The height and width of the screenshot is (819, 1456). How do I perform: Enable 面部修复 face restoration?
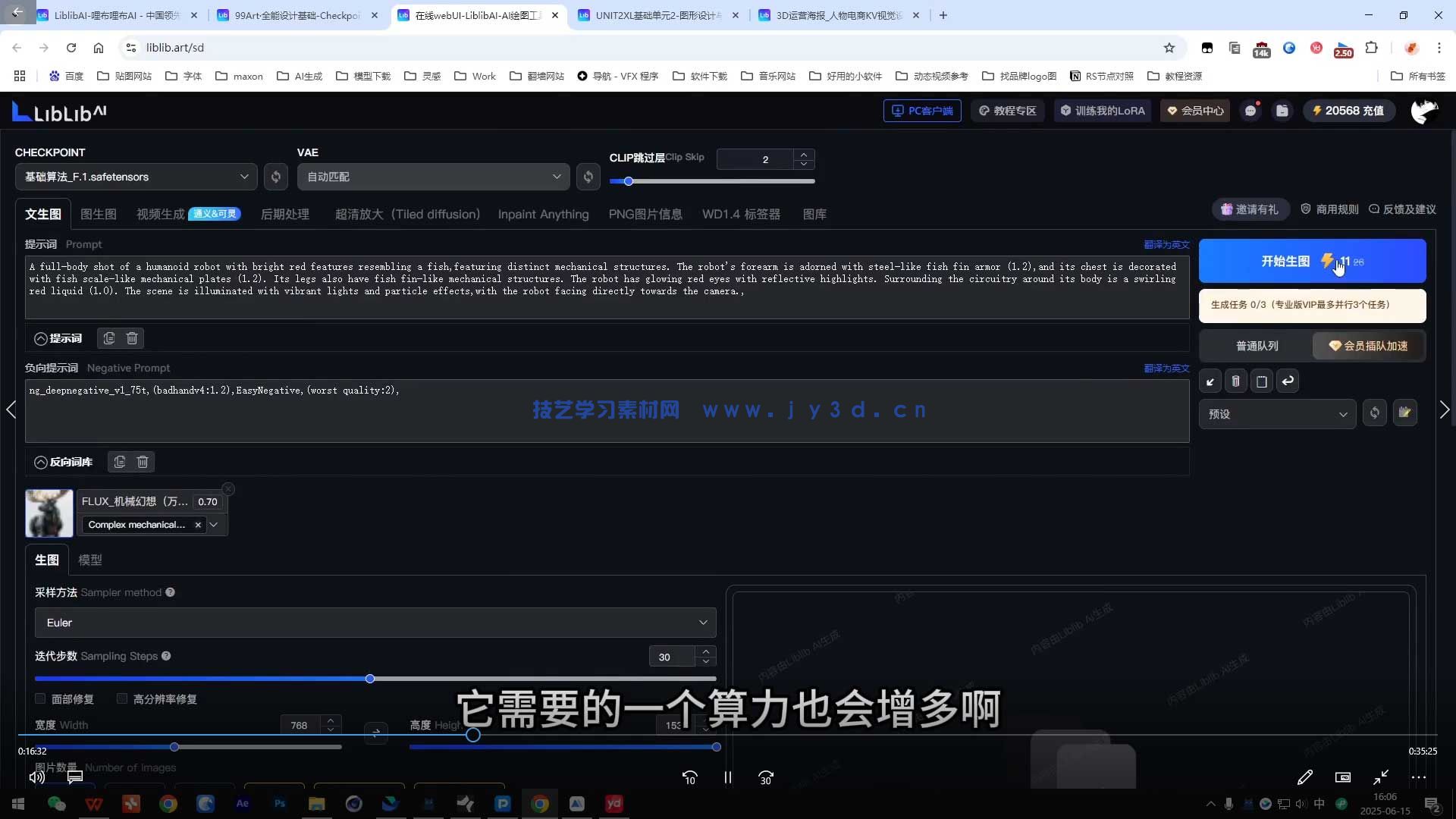(40, 698)
